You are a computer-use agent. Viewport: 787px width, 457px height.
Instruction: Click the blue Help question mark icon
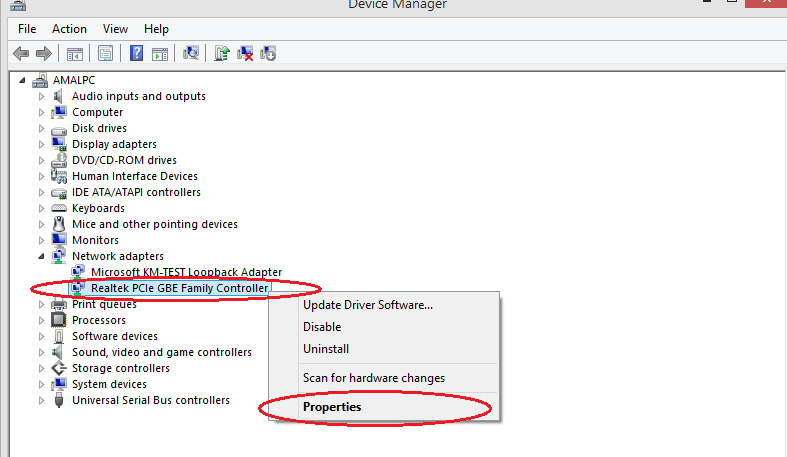click(137, 53)
